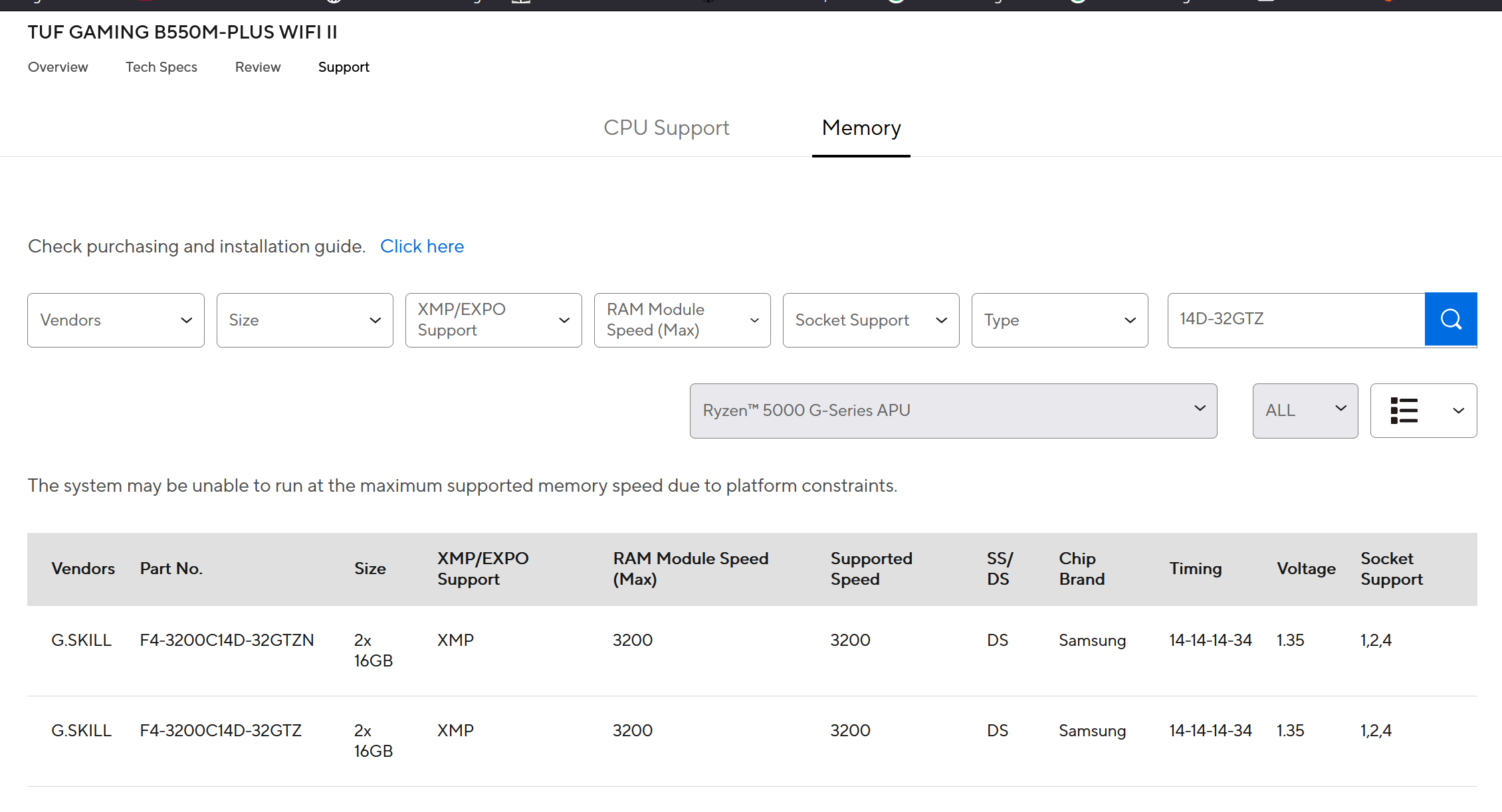Switch to the CPU Support tab
Viewport: 1502px width, 812px height.
tap(666, 128)
